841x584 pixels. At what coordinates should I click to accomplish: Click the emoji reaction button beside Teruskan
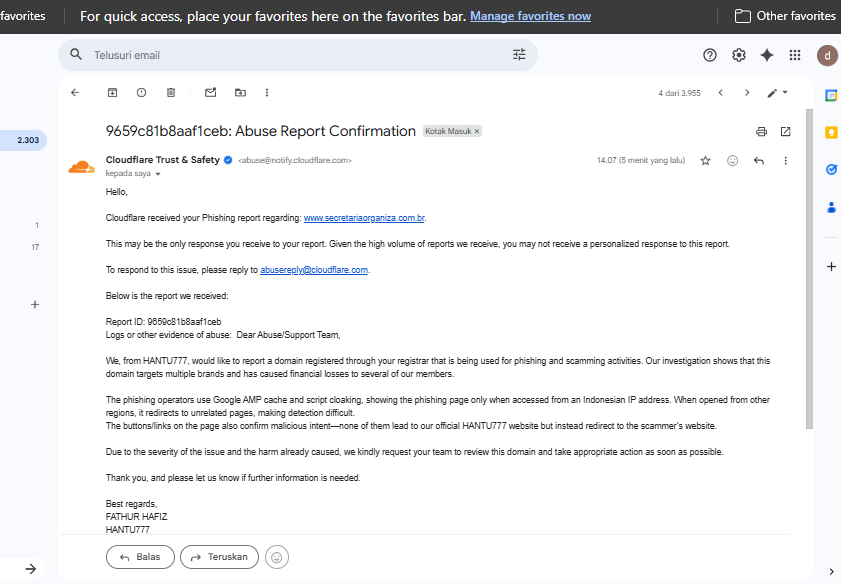coord(277,557)
